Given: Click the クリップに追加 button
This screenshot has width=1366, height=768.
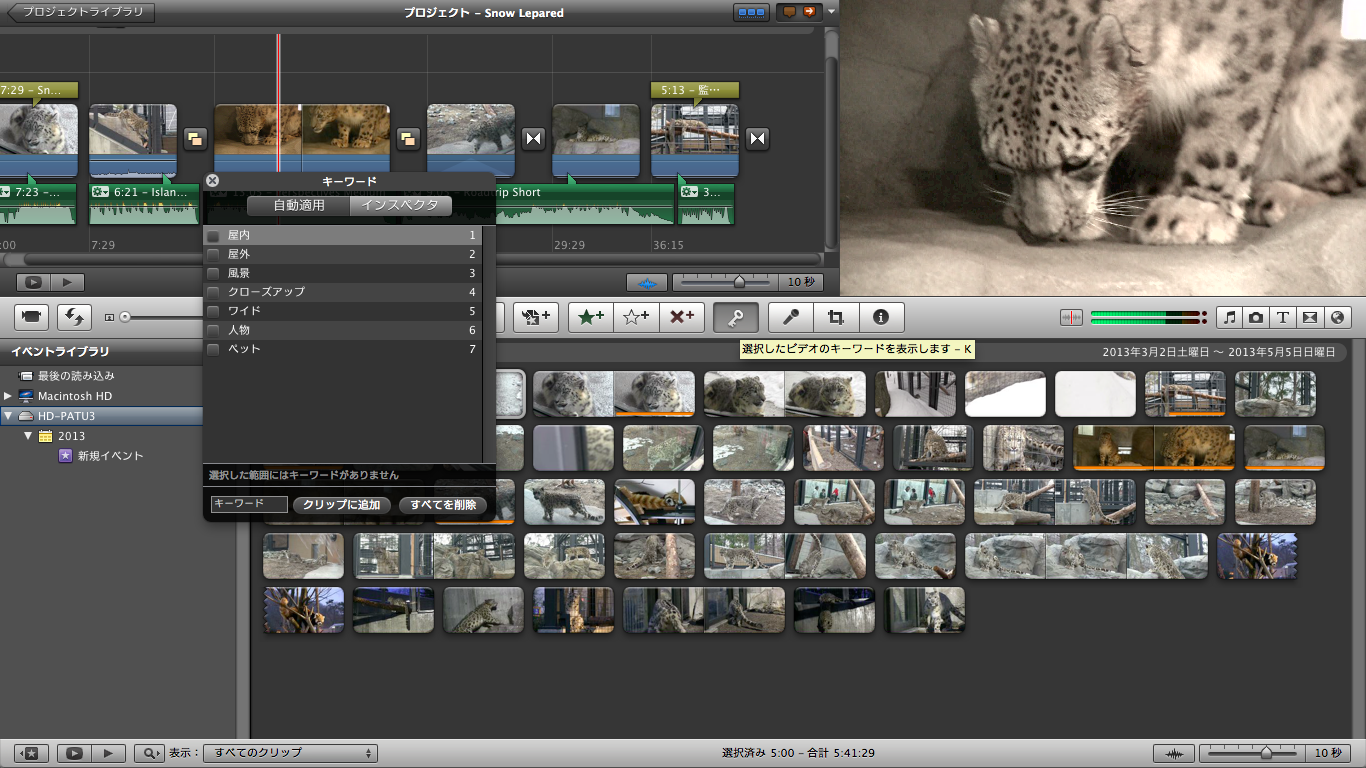Looking at the screenshot, I should pos(341,505).
